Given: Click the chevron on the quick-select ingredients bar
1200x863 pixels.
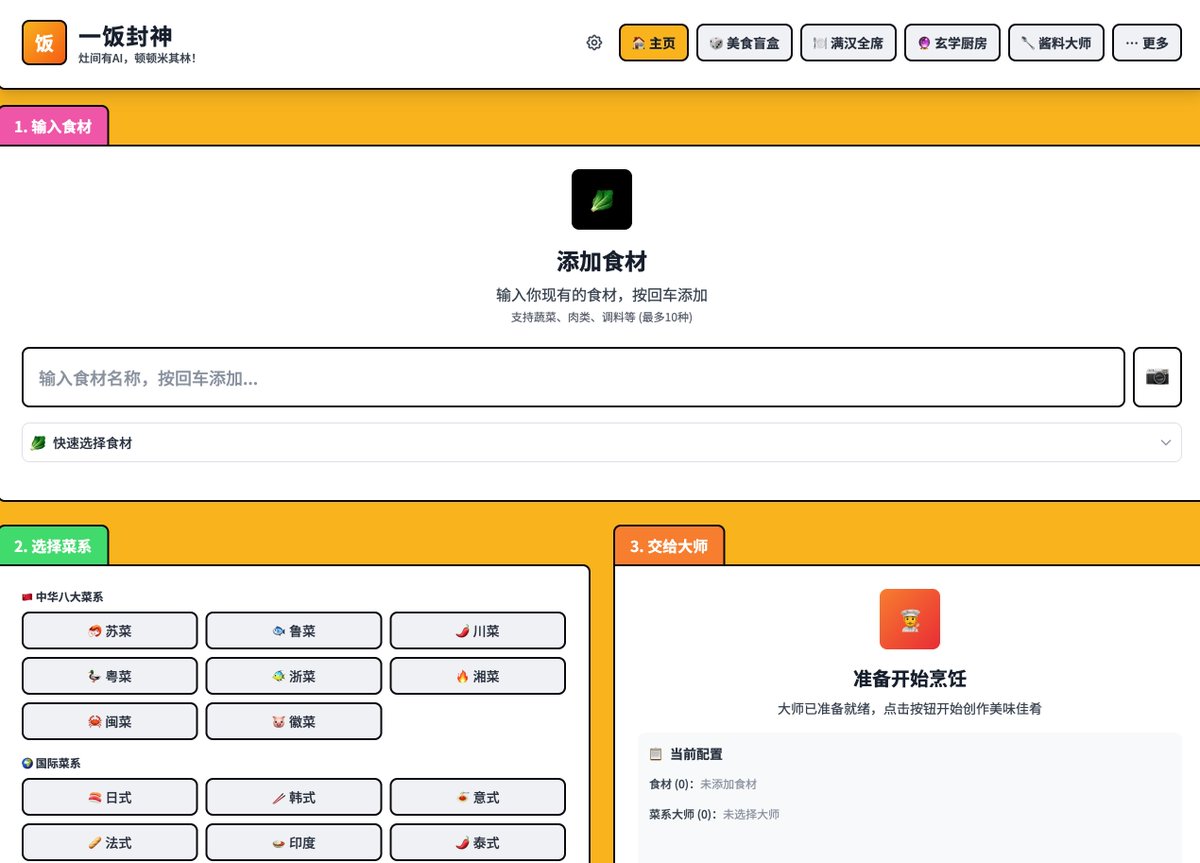Looking at the screenshot, I should (x=1165, y=442).
